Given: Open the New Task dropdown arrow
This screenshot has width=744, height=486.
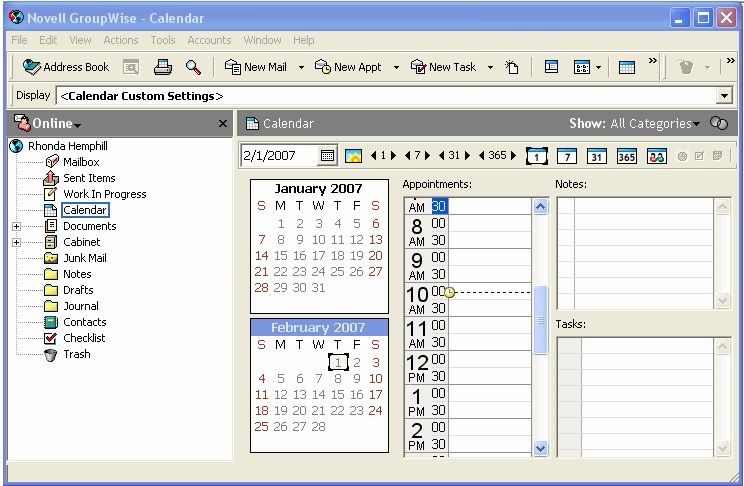Looking at the screenshot, I should point(490,67).
